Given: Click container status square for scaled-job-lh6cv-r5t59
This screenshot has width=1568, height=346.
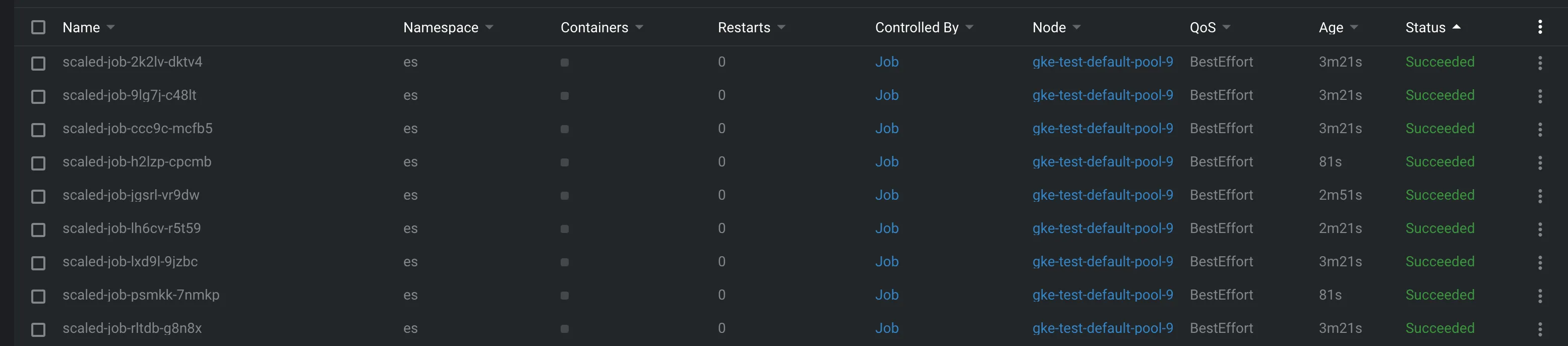Looking at the screenshot, I should [x=564, y=229].
